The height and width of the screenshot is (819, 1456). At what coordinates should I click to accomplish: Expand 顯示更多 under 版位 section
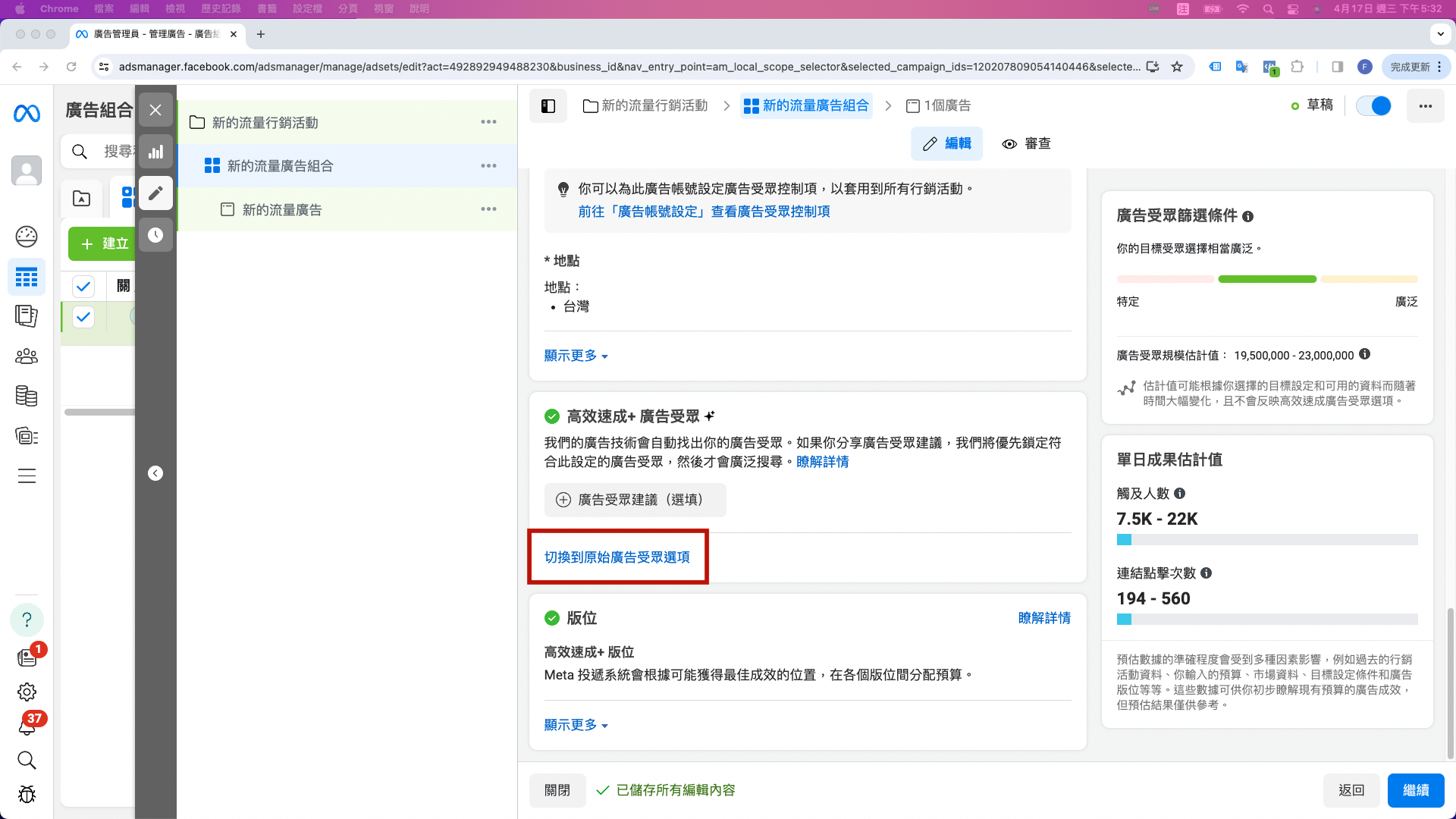[x=576, y=725]
